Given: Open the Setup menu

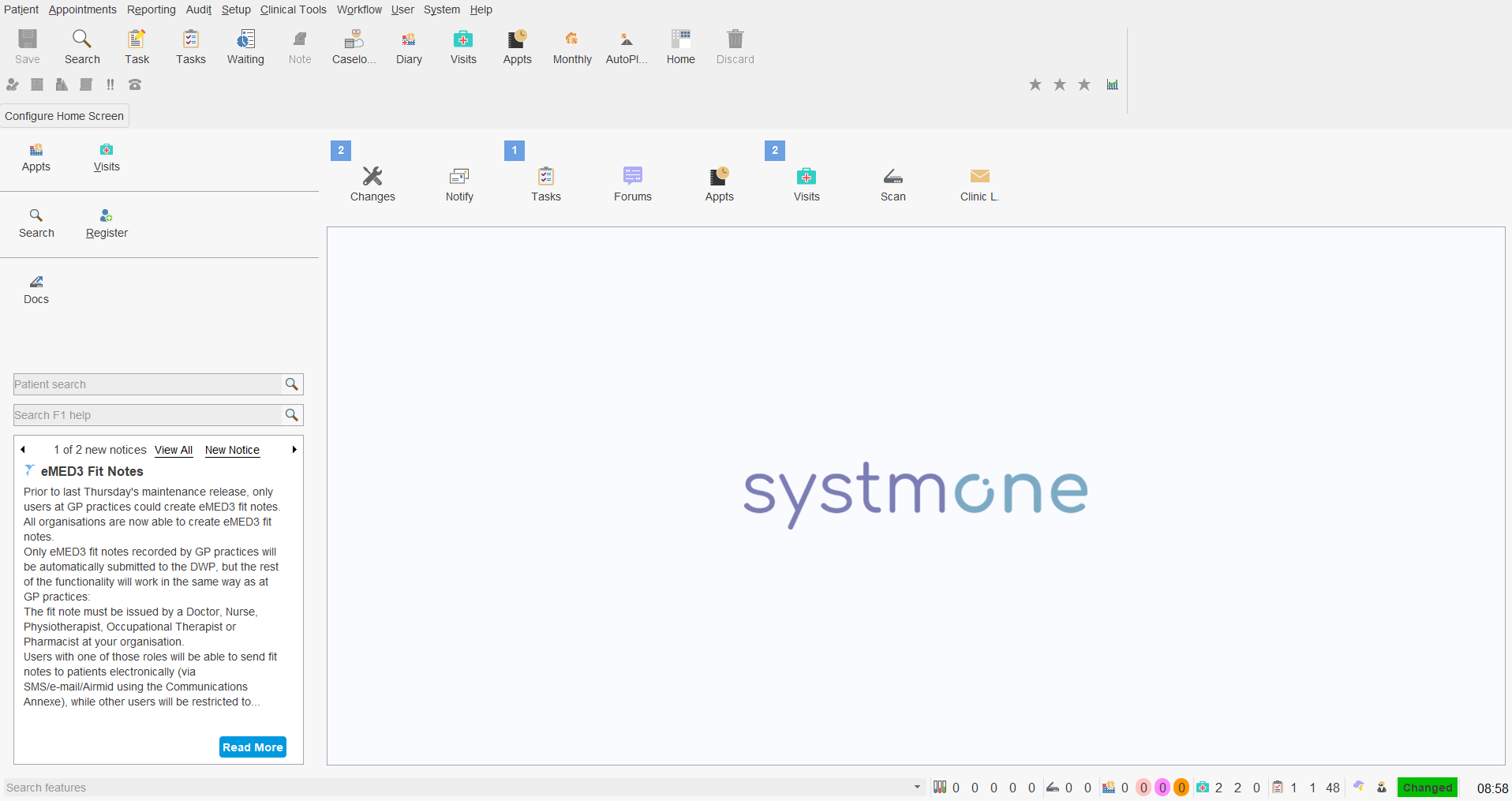Looking at the screenshot, I should point(236,9).
